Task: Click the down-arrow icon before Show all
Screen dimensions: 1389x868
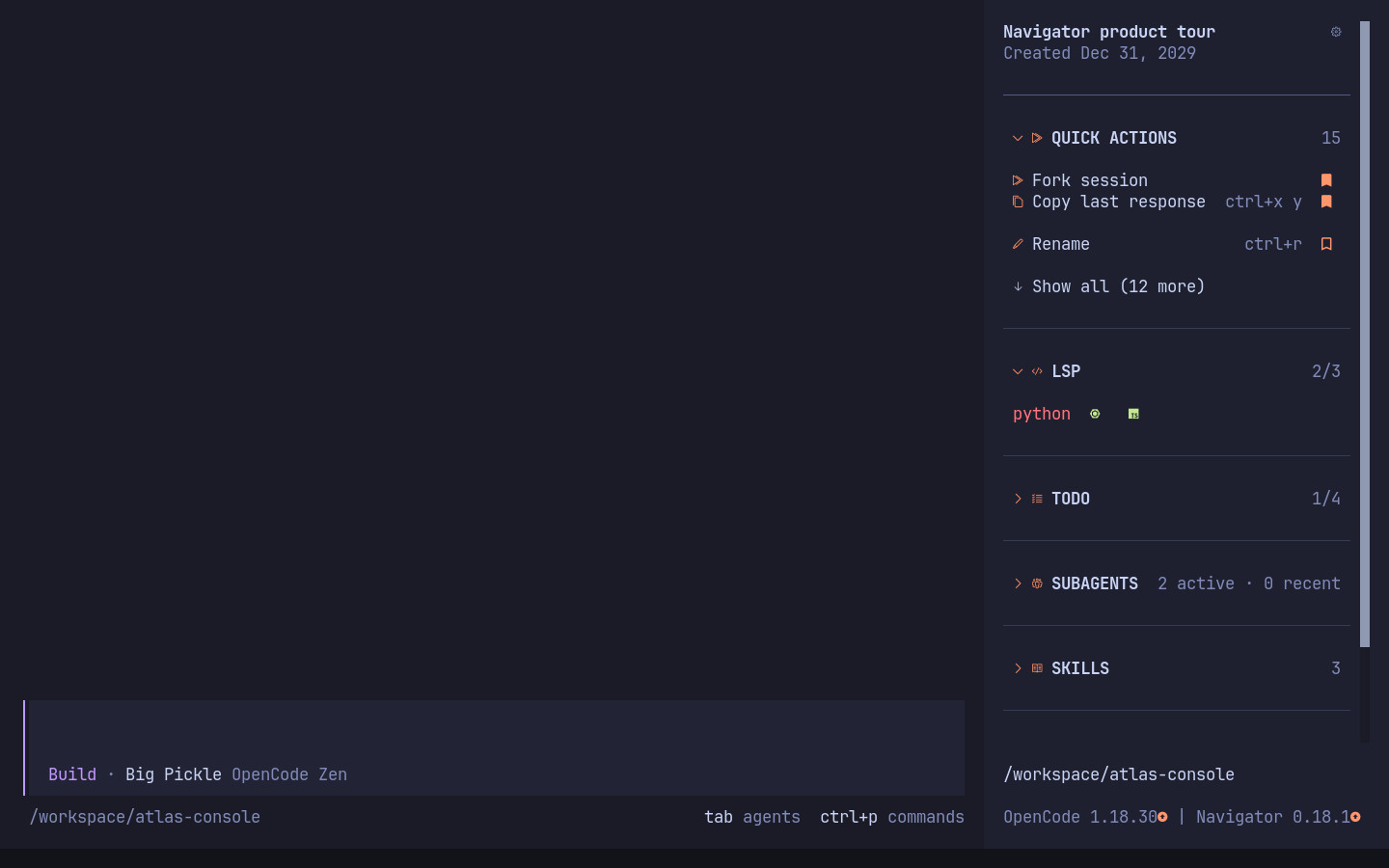Action: tap(1018, 286)
